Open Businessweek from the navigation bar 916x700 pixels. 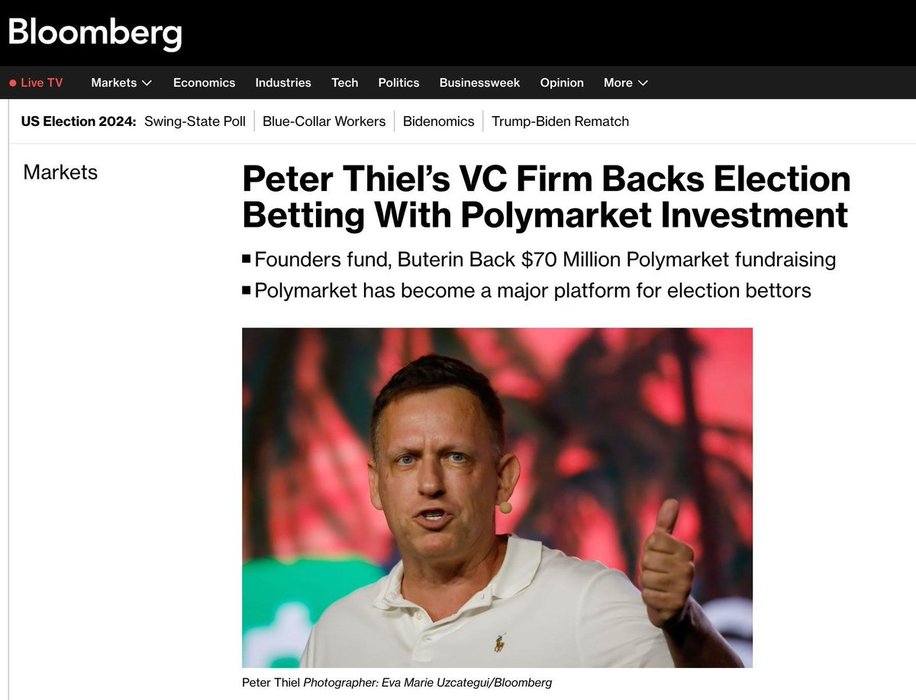[479, 83]
